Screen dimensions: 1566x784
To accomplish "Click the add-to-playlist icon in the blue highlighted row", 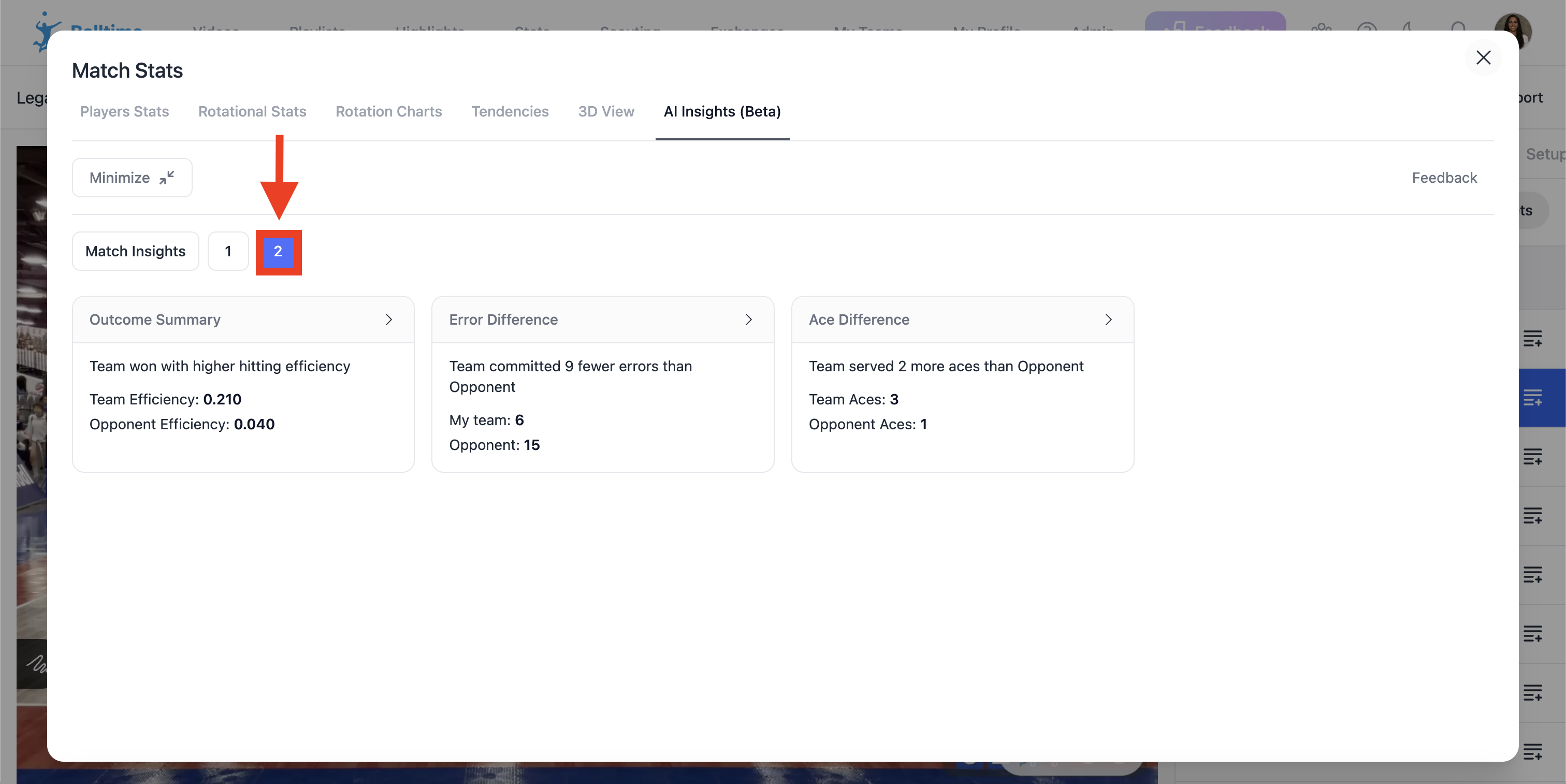I will click(1532, 398).
